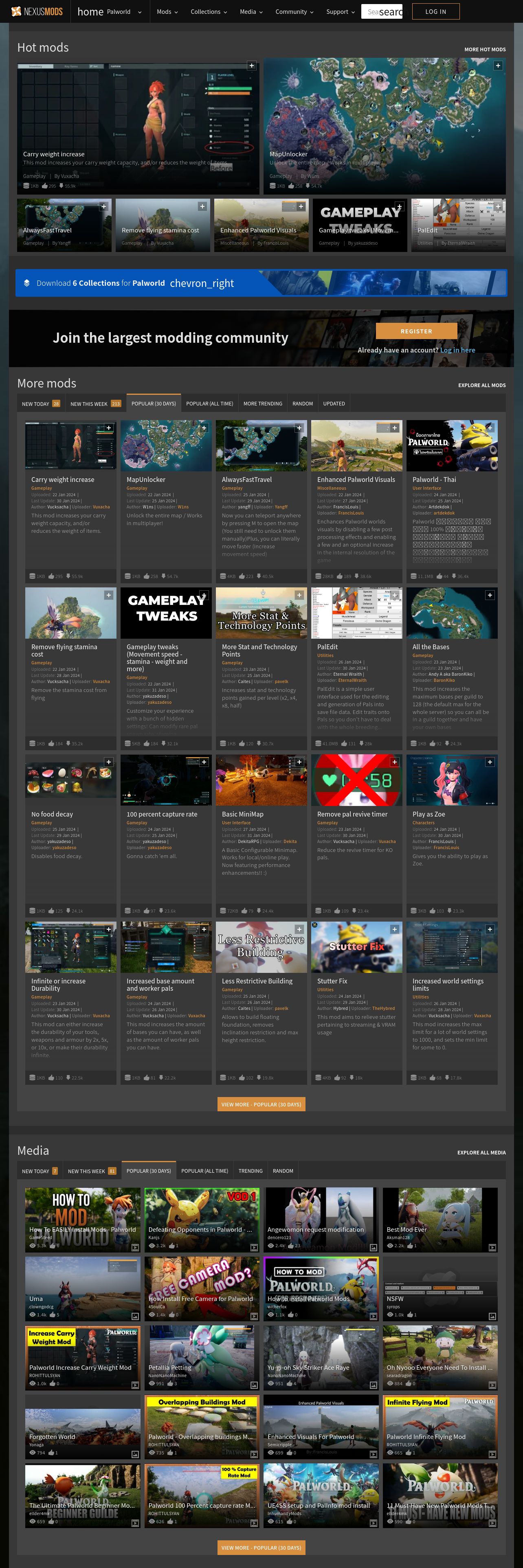This screenshot has width=523, height=1568.
Task: Click the 100 percent capture rate title
Action: click(161, 814)
